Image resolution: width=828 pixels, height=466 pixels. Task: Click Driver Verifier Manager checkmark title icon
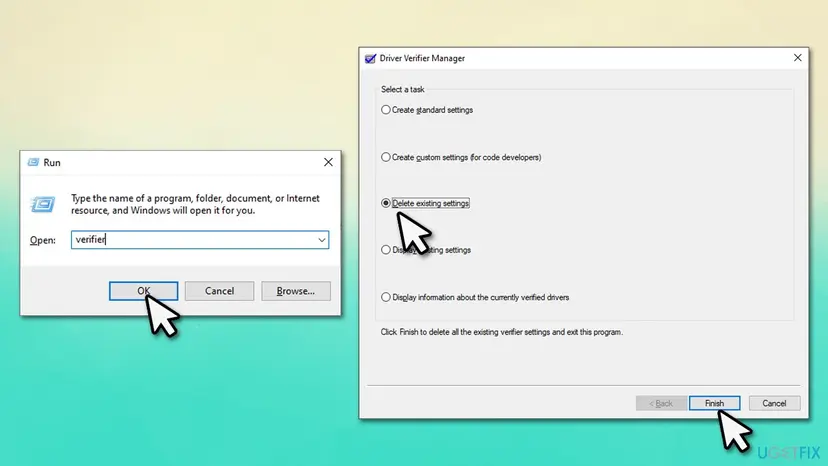(x=371, y=58)
